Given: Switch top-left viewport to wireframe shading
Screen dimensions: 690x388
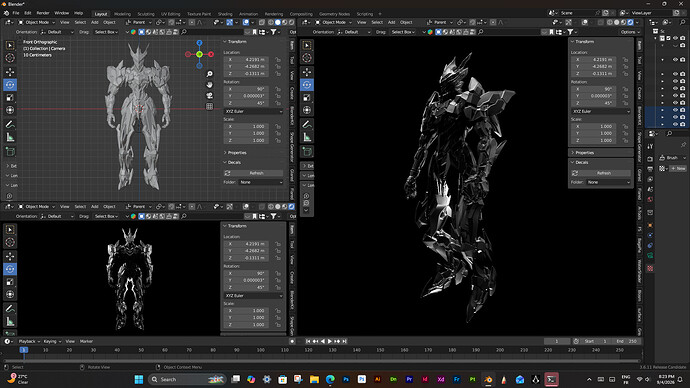Looking at the screenshot, I should [270, 22].
